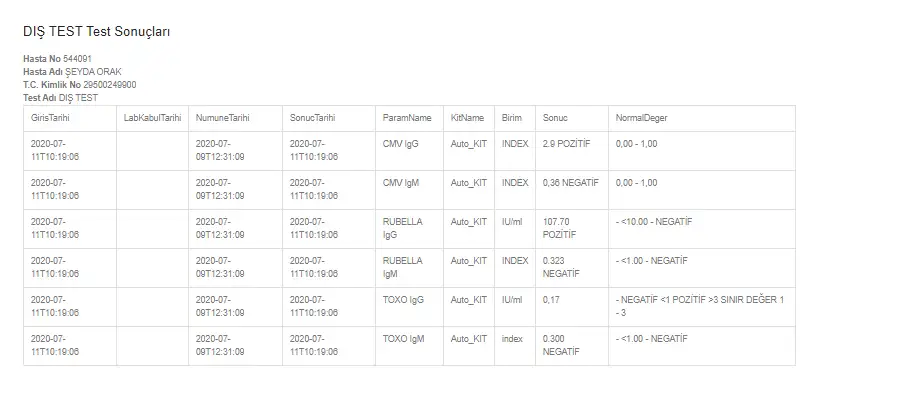Click the 2.9 POZİTİF result cell
This screenshot has width=900, height=409.
click(x=567, y=144)
